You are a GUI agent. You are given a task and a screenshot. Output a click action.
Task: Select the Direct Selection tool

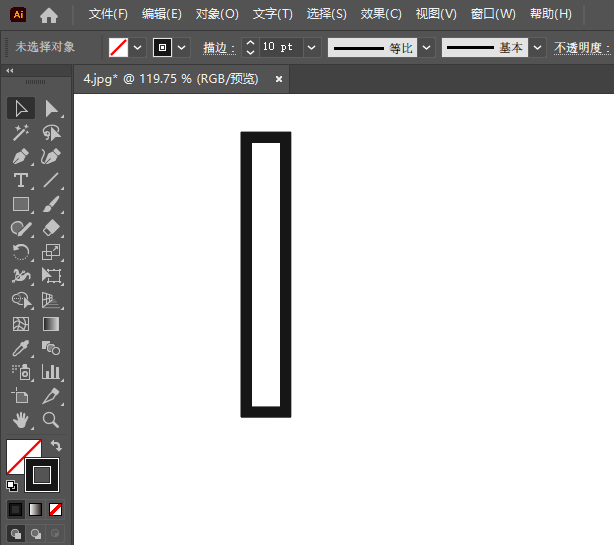(x=51, y=108)
